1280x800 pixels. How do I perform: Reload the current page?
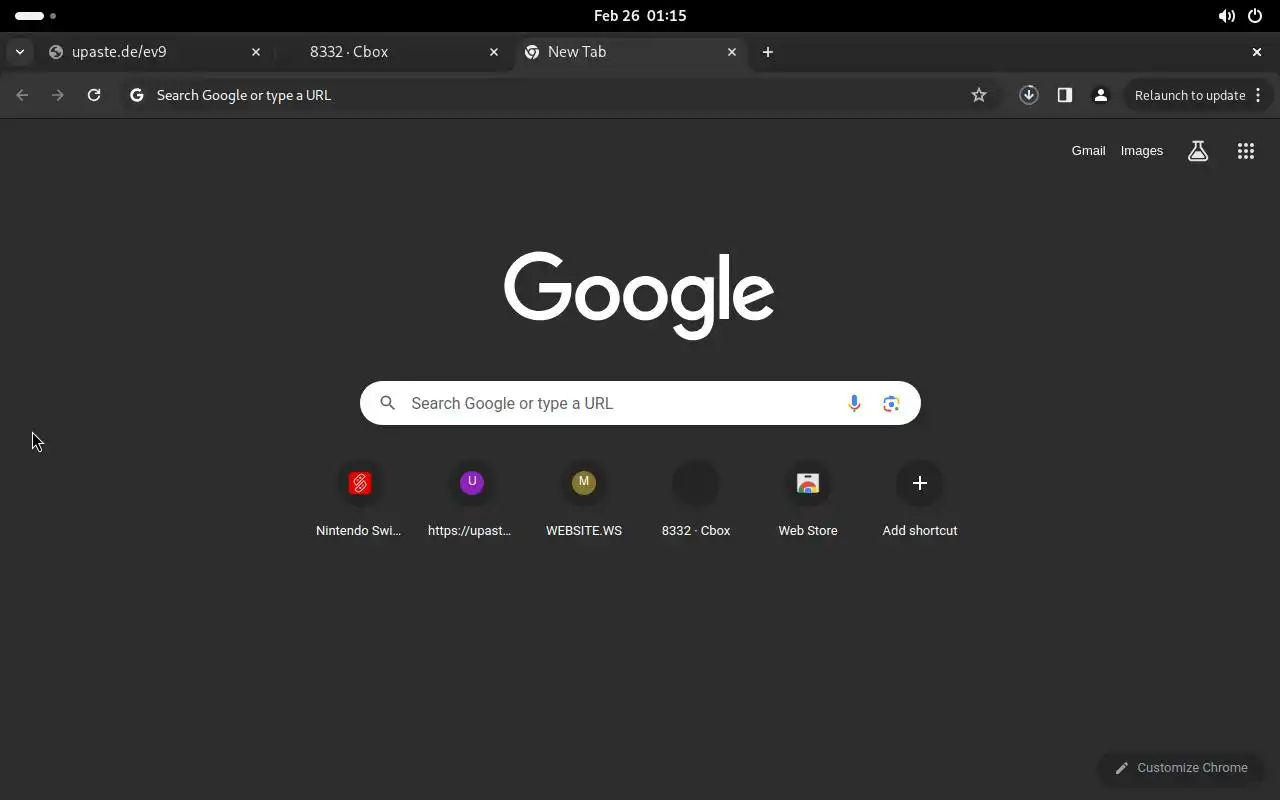(x=94, y=95)
